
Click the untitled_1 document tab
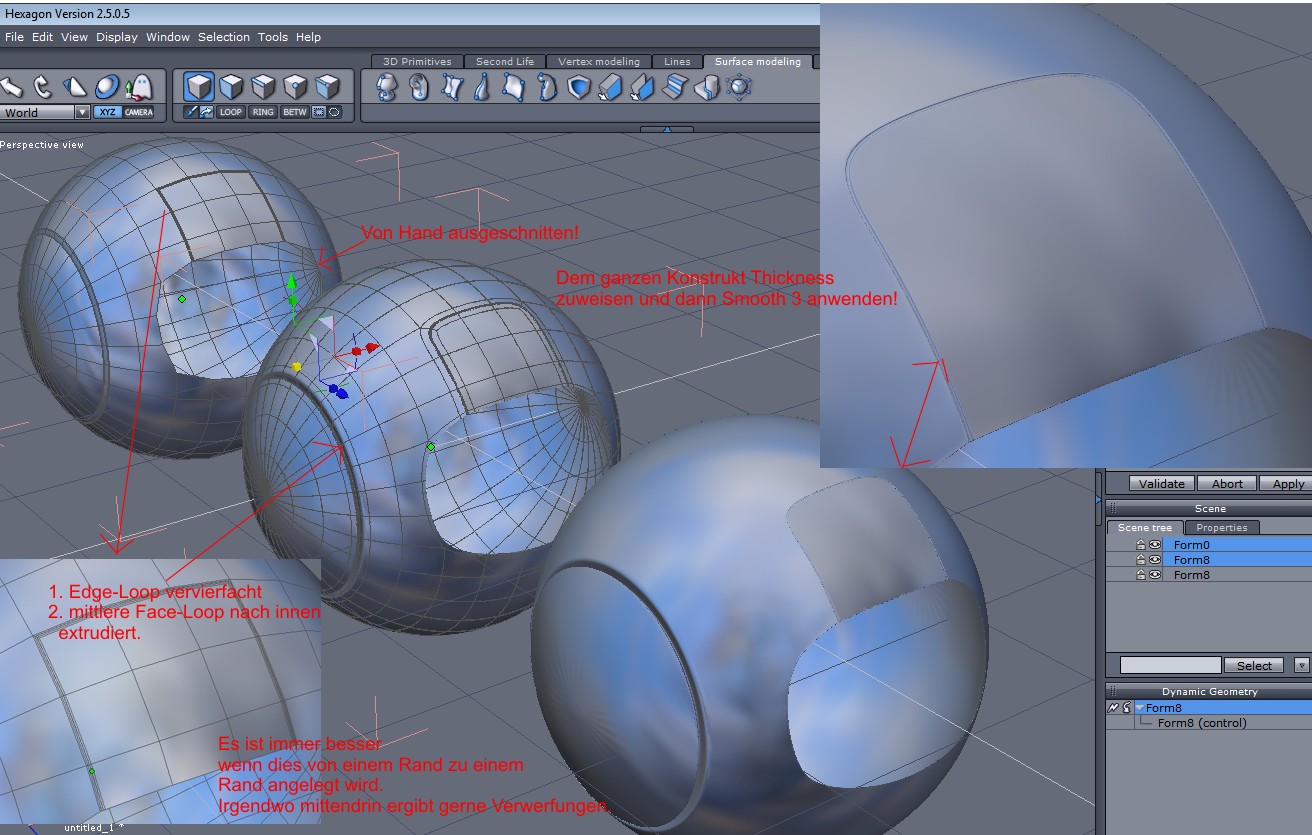(x=93, y=828)
